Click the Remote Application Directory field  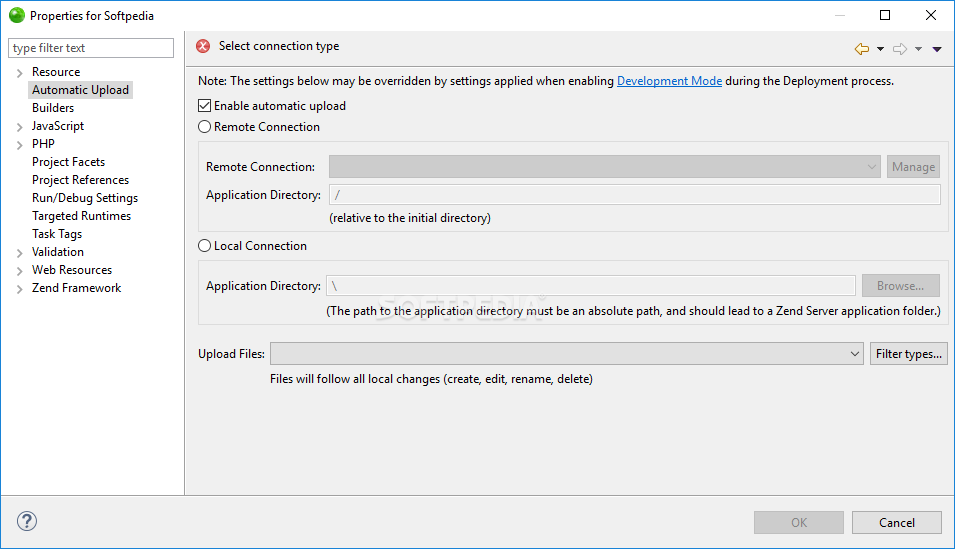[x=634, y=195]
